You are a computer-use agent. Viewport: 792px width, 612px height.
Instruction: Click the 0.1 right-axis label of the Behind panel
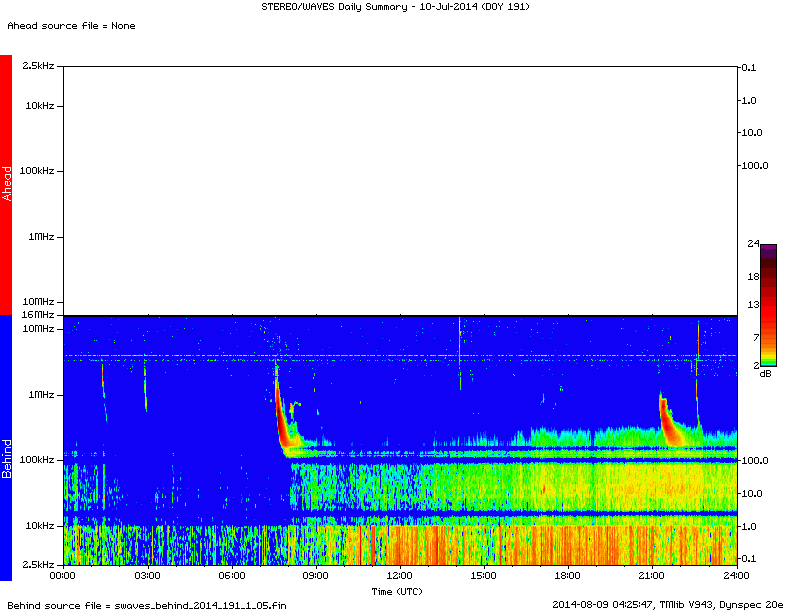click(749, 558)
